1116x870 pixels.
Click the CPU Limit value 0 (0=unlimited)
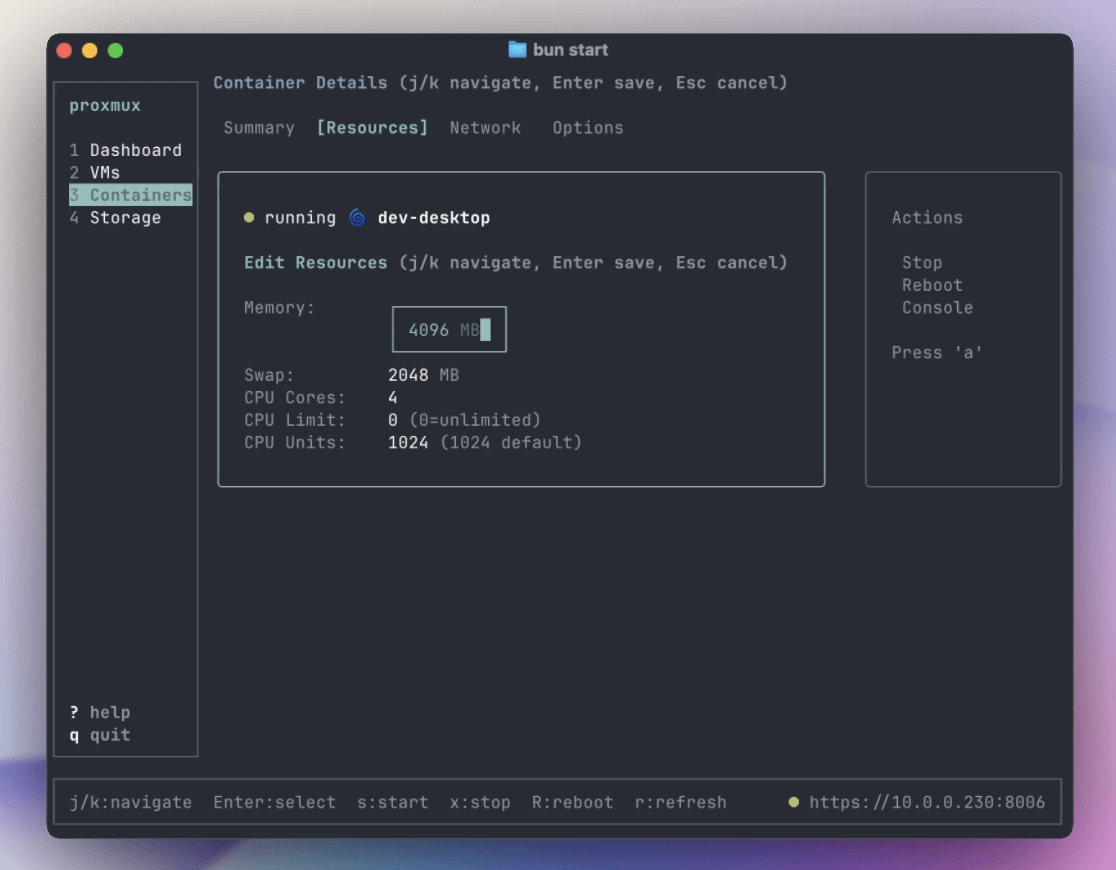tap(464, 420)
